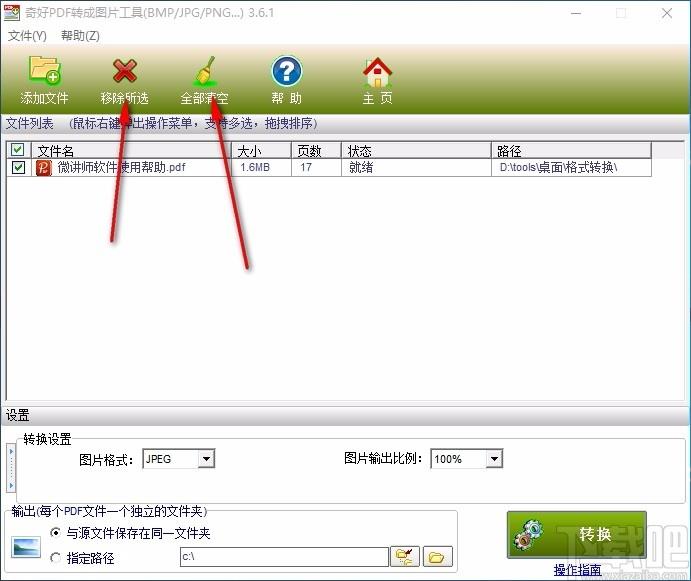691x581 pixels.
Task: Open the 帮助(Z) menu
Action: pyautogui.click(x=80, y=36)
